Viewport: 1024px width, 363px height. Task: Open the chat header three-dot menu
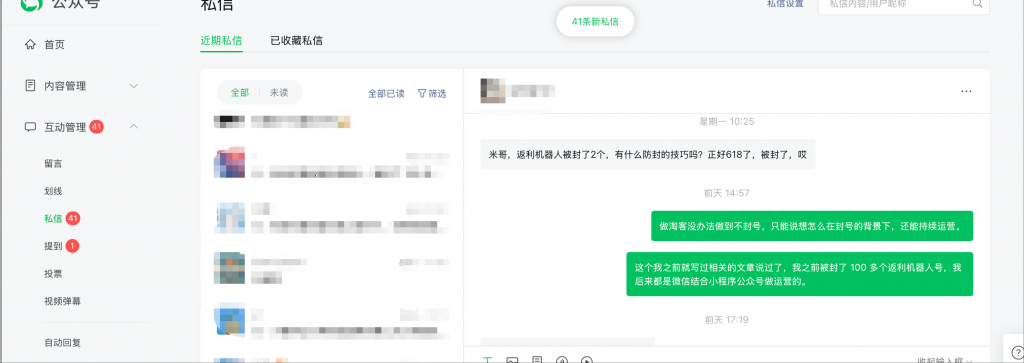967,91
